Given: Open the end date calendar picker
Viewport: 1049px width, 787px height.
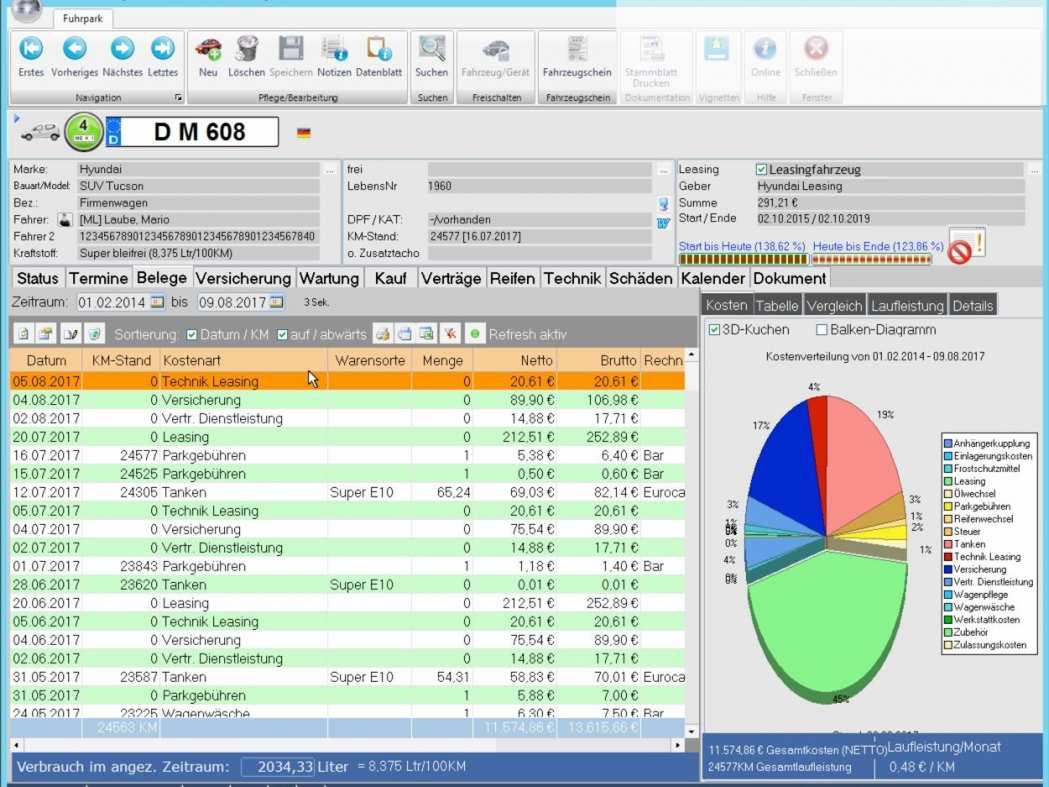Looking at the screenshot, I should click(276, 302).
